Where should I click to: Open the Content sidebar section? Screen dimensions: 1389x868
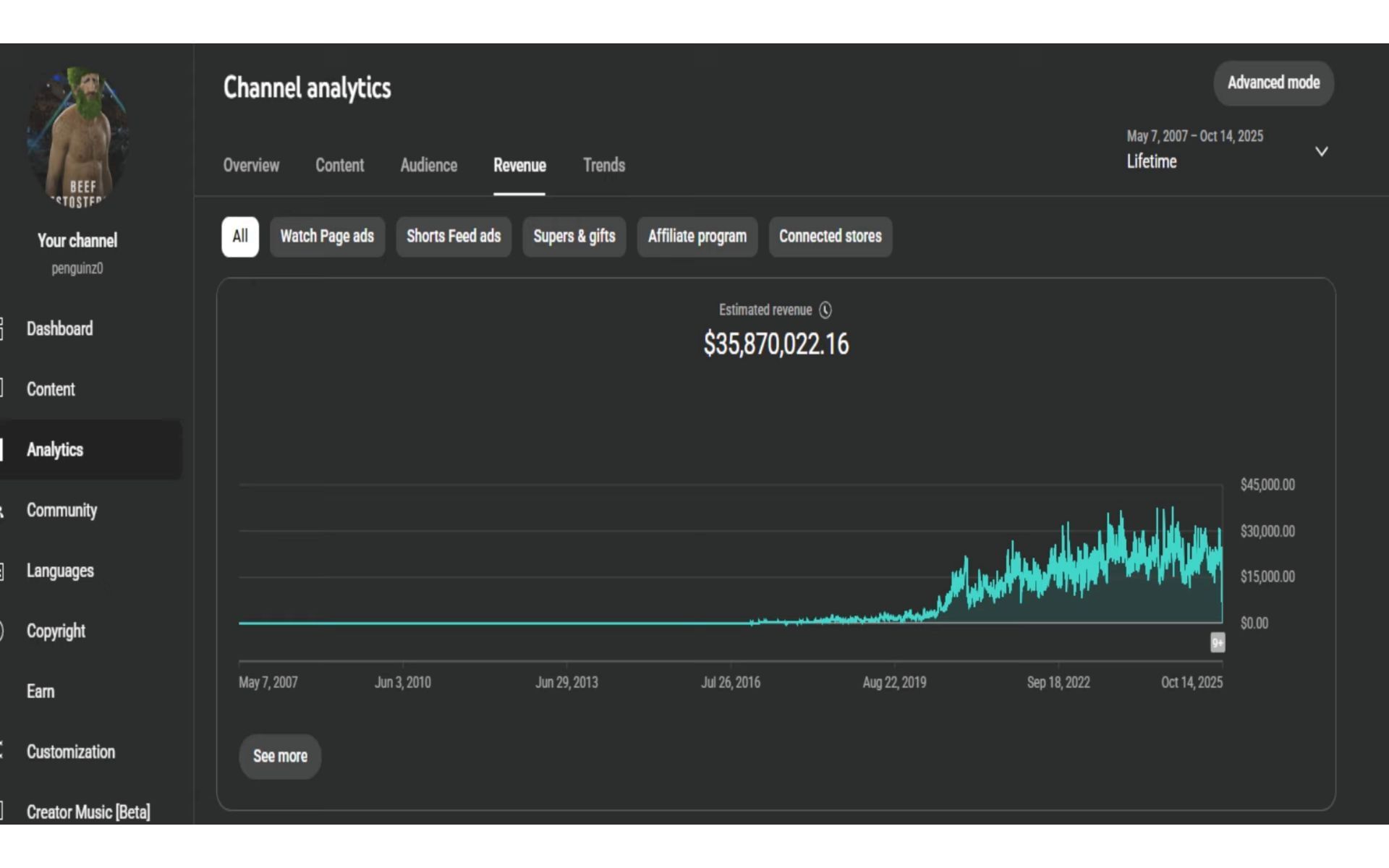51,389
